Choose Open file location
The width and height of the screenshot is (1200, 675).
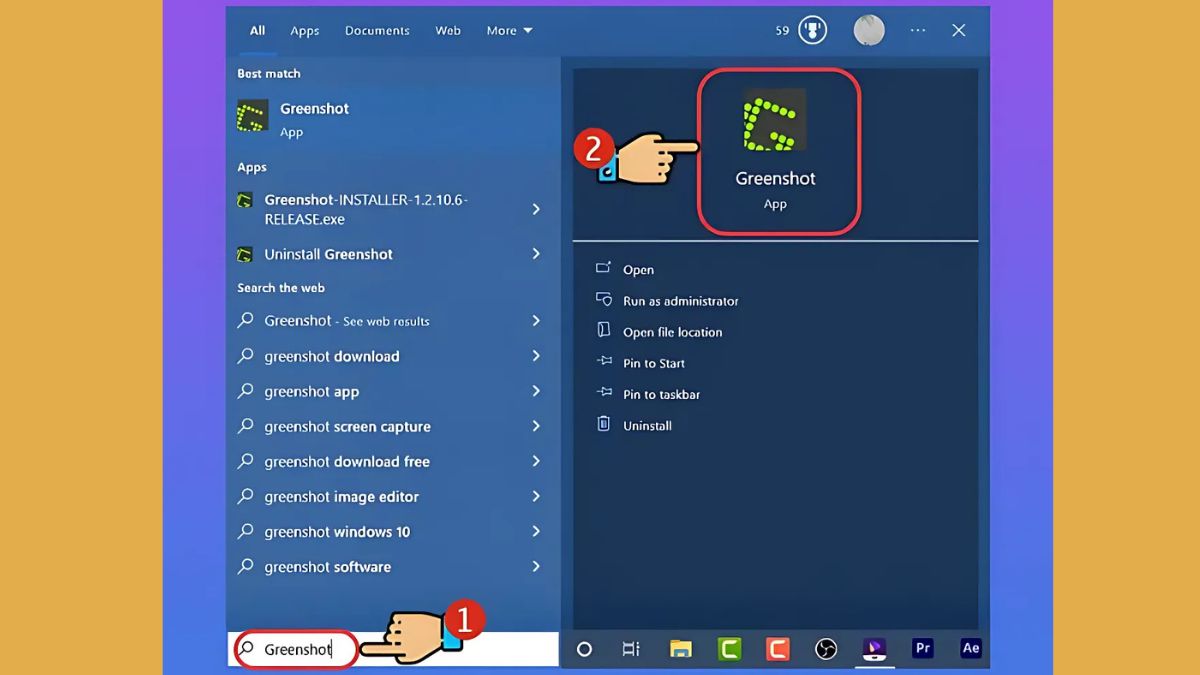(672, 332)
